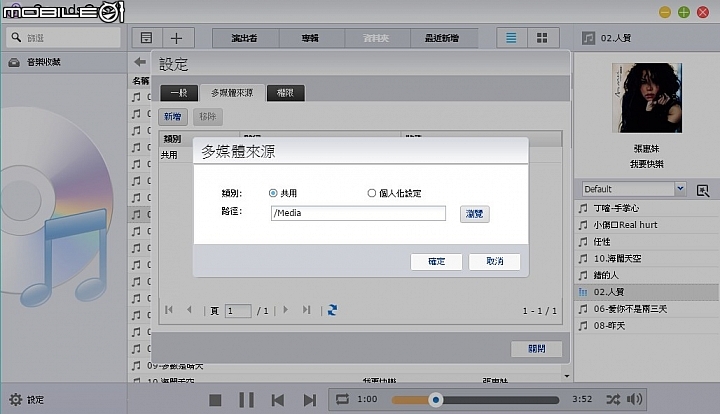Select the 共用 radio button
This screenshot has width=720, height=414.
273,193
